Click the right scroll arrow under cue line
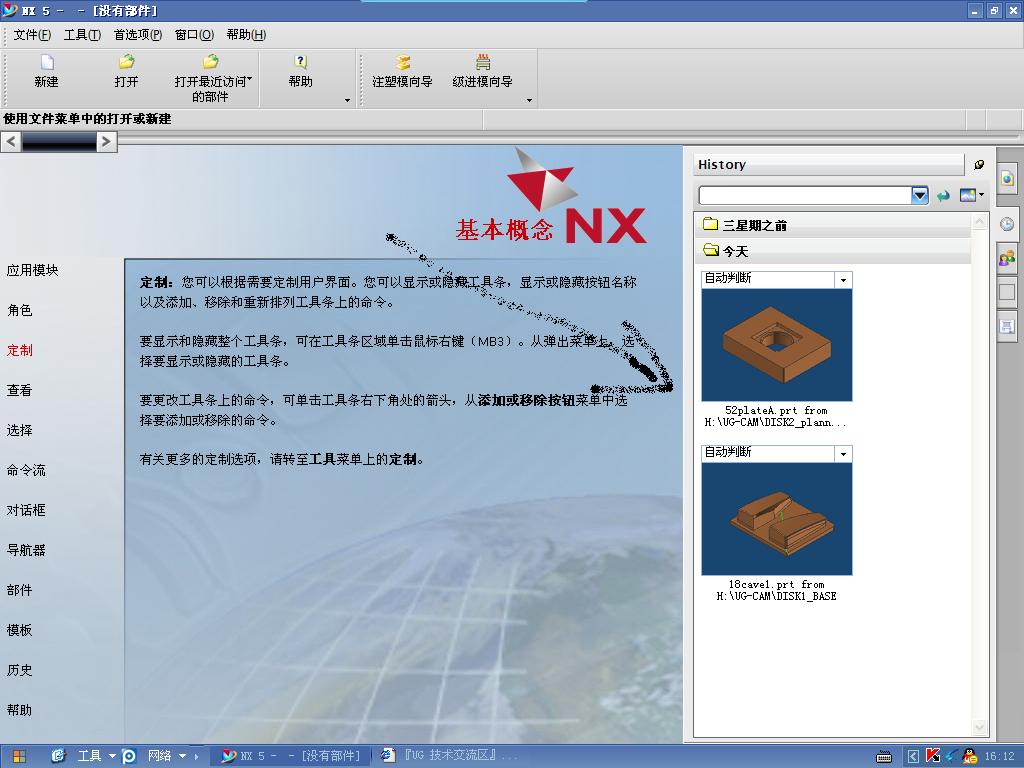This screenshot has height=768, width=1024. (106, 142)
